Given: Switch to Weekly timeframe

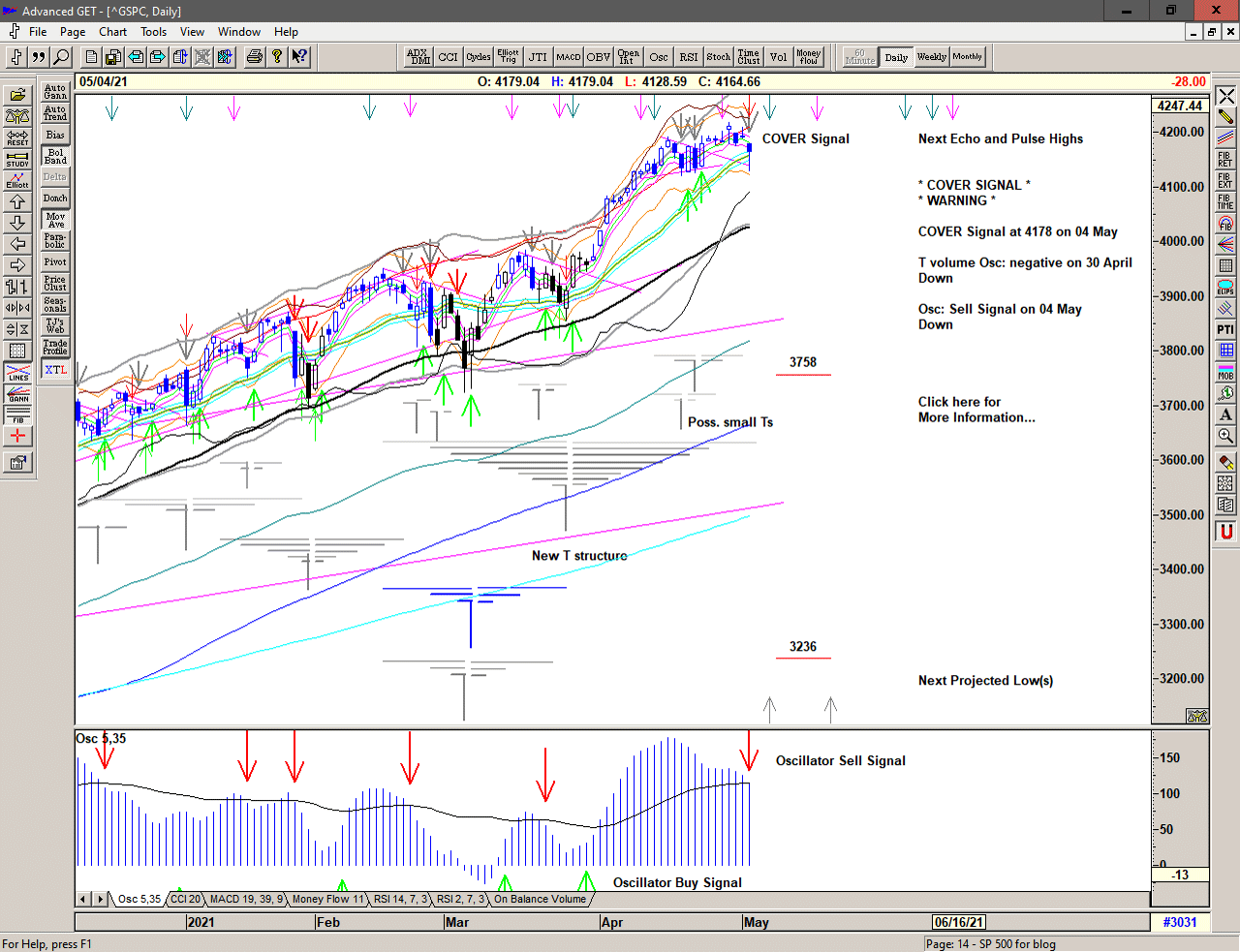Looking at the screenshot, I should click(931, 57).
